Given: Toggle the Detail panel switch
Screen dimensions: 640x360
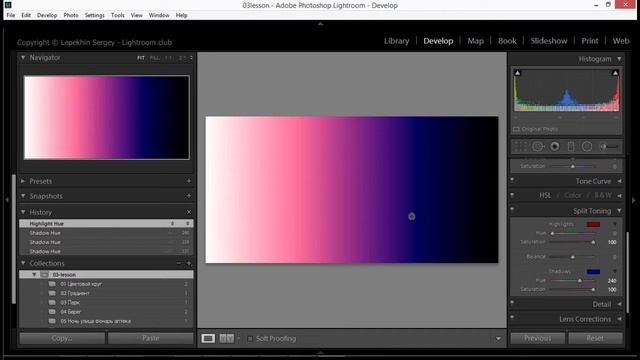Looking at the screenshot, I should (512, 302).
